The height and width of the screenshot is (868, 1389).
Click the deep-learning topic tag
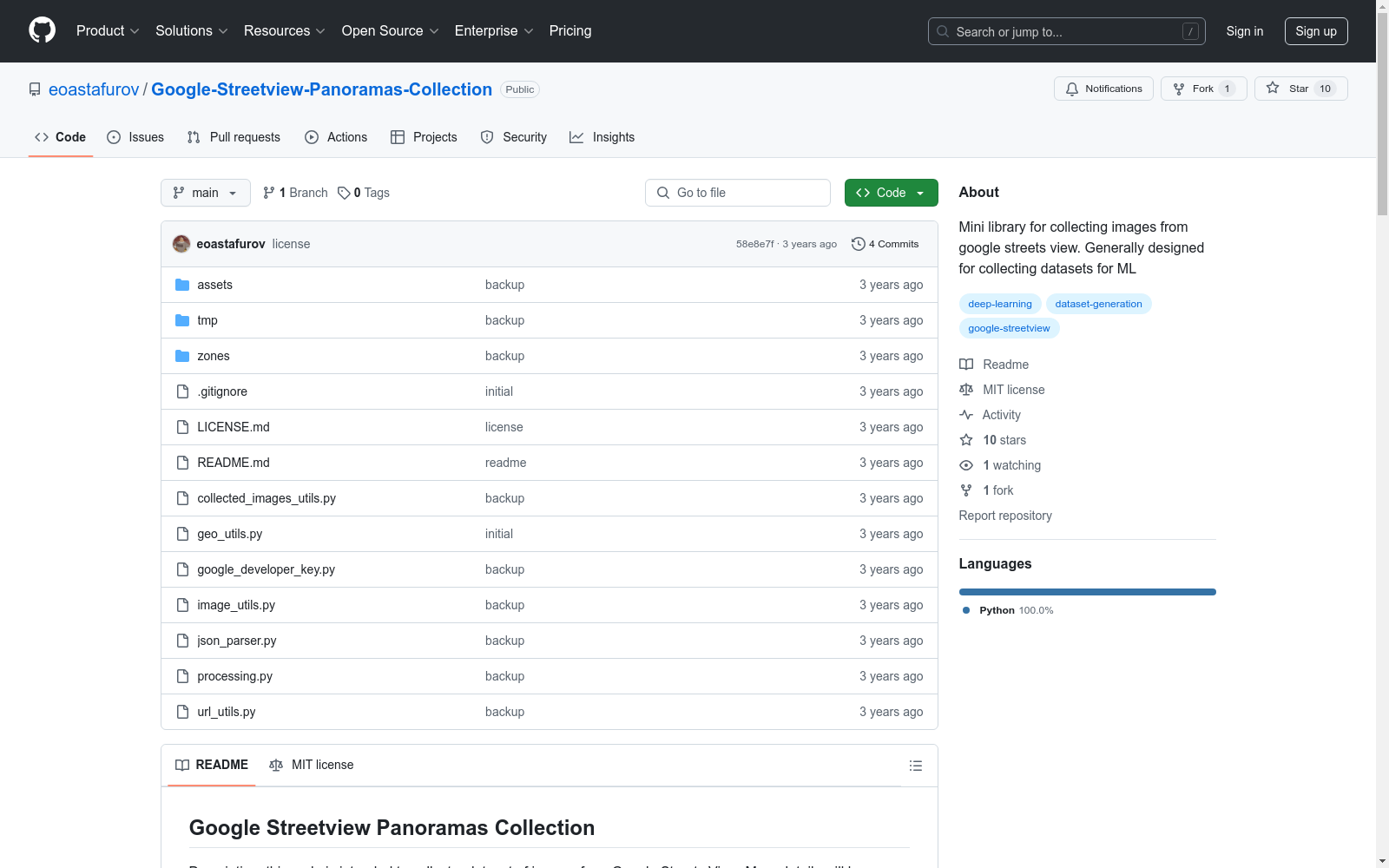(1000, 304)
